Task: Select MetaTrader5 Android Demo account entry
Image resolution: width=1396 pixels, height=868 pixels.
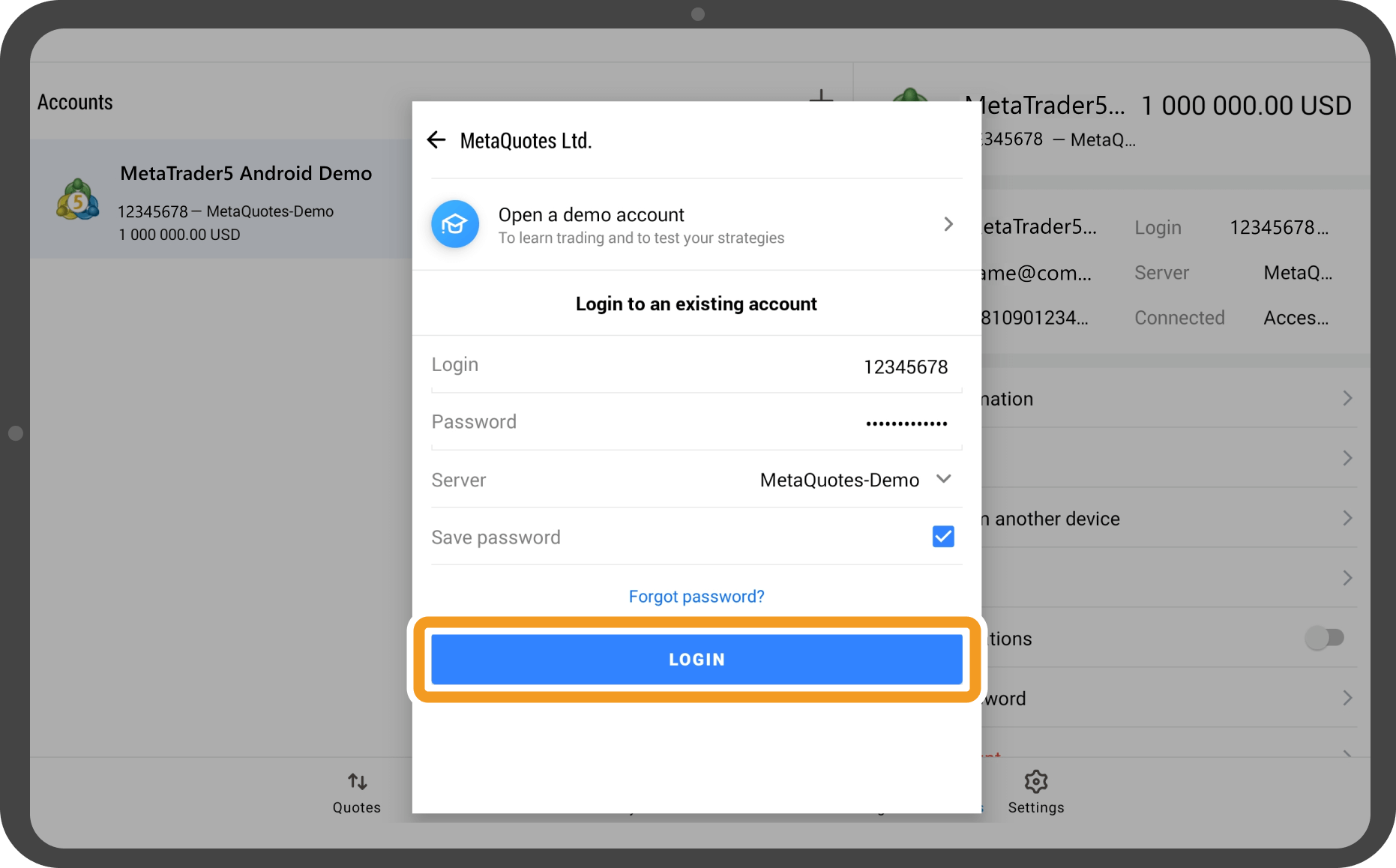Action: (246, 174)
